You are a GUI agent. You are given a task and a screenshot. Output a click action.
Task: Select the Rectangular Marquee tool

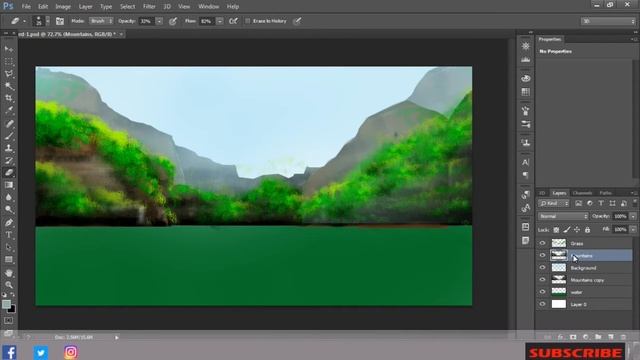9,62
